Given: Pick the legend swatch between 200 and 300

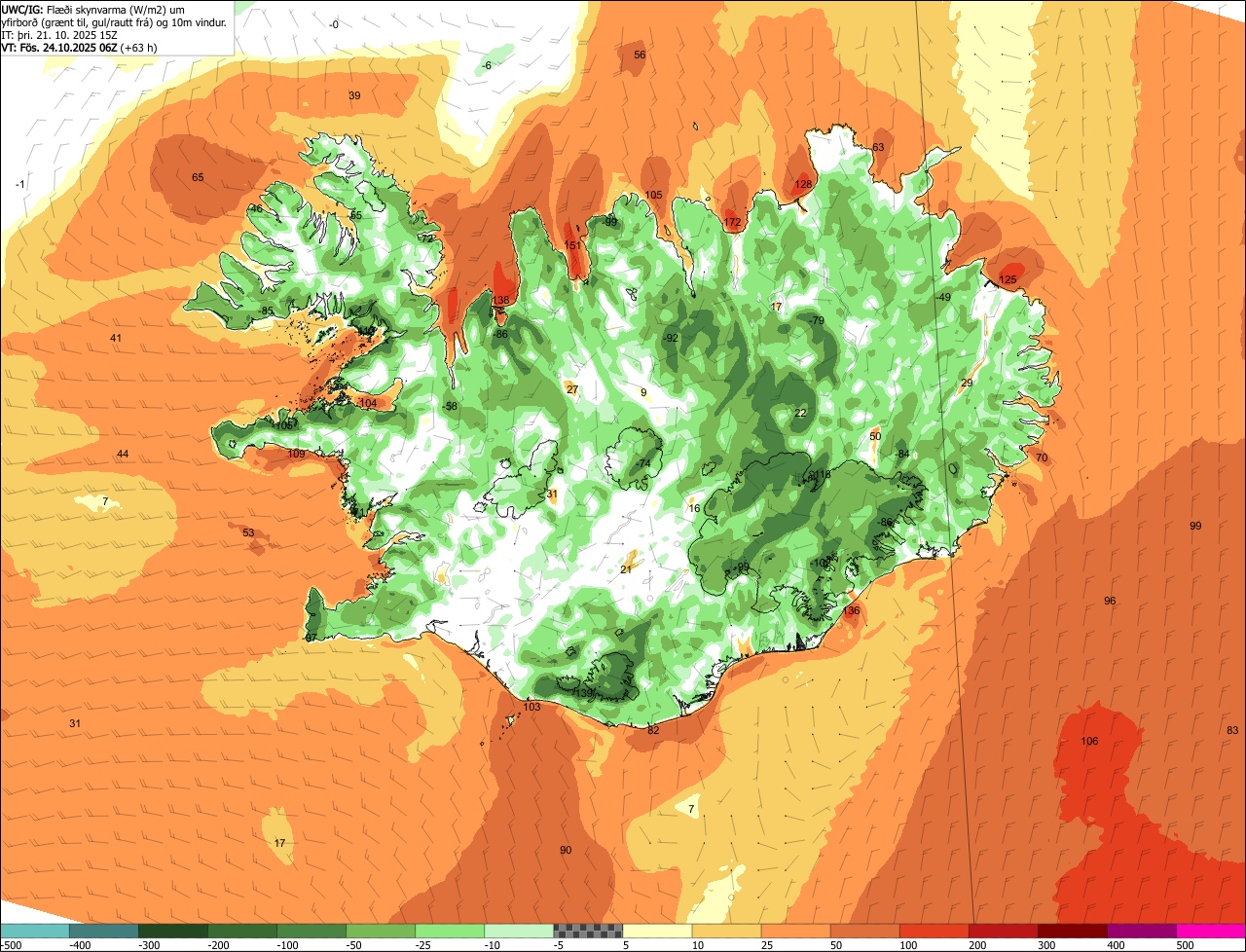Looking at the screenshot, I should point(1004,932).
